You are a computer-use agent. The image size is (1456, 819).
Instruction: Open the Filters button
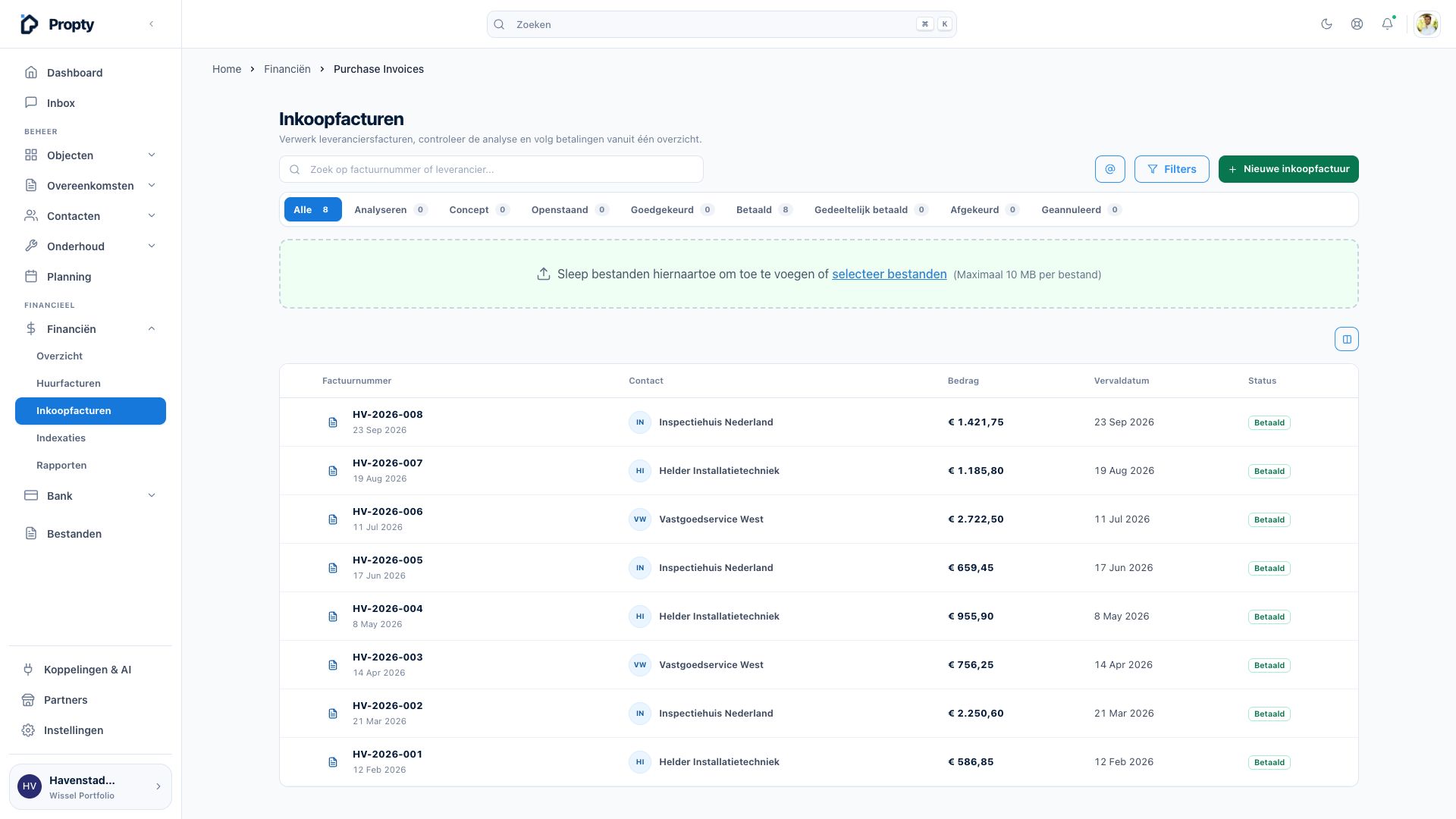point(1172,169)
